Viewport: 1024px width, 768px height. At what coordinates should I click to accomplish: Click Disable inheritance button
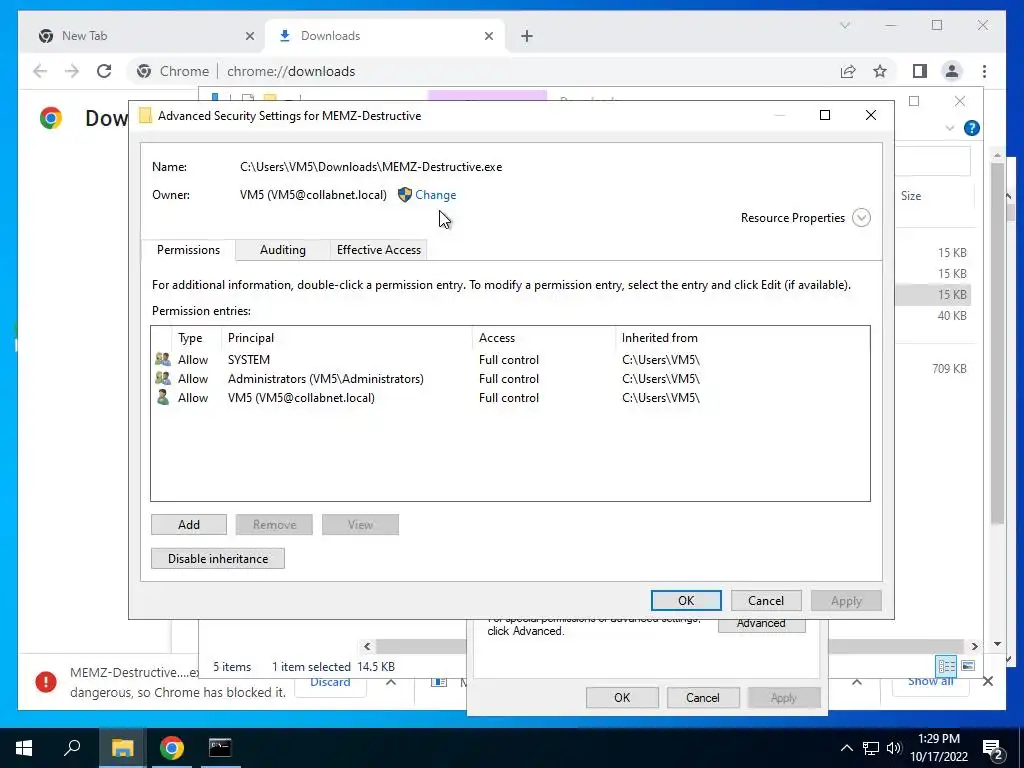coord(217,558)
